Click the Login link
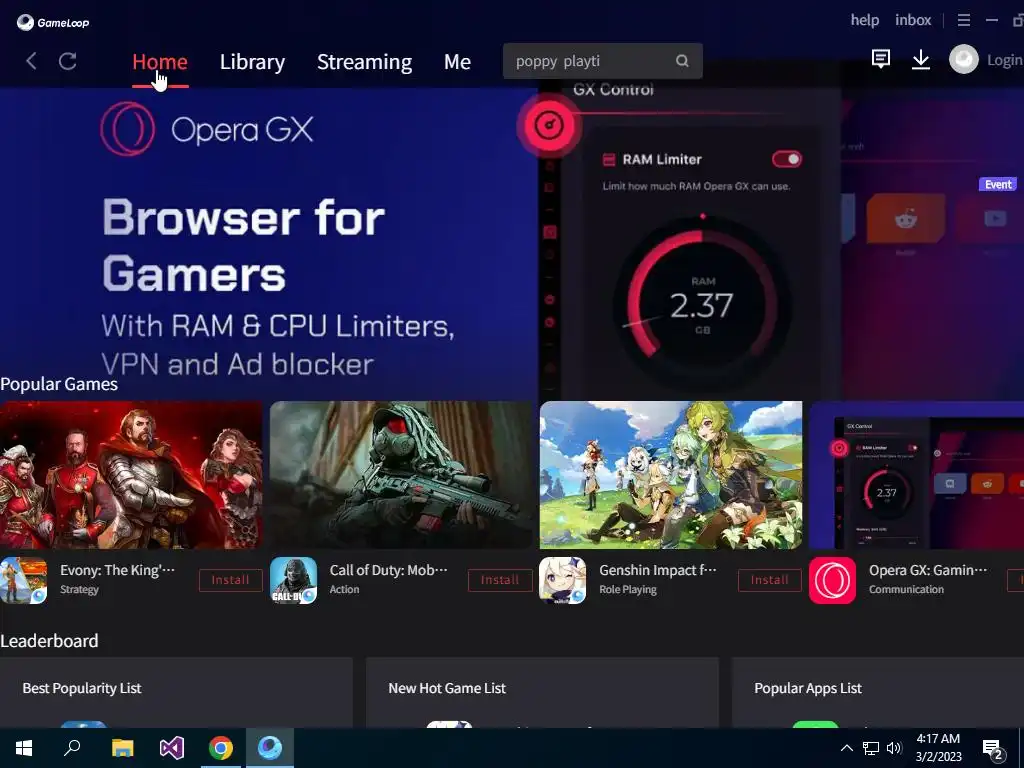Screen dimensions: 1024x768 (x=1005, y=60)
